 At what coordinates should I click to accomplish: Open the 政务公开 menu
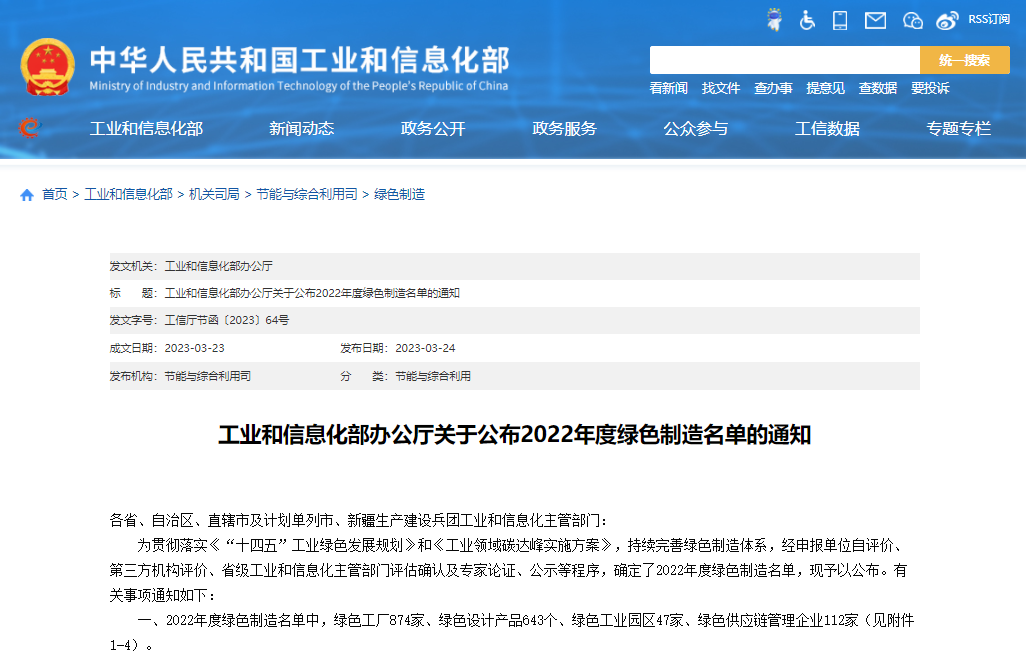[x=433, y=128]
